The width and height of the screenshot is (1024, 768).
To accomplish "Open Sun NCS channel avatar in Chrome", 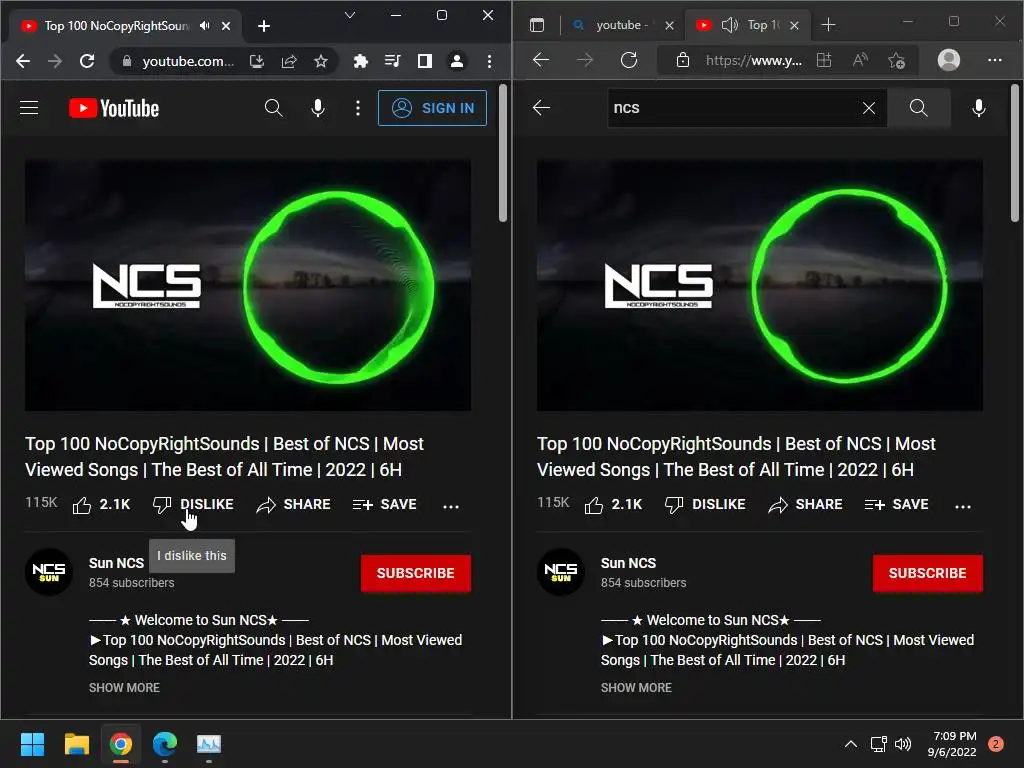I will (x=49, y=572).
